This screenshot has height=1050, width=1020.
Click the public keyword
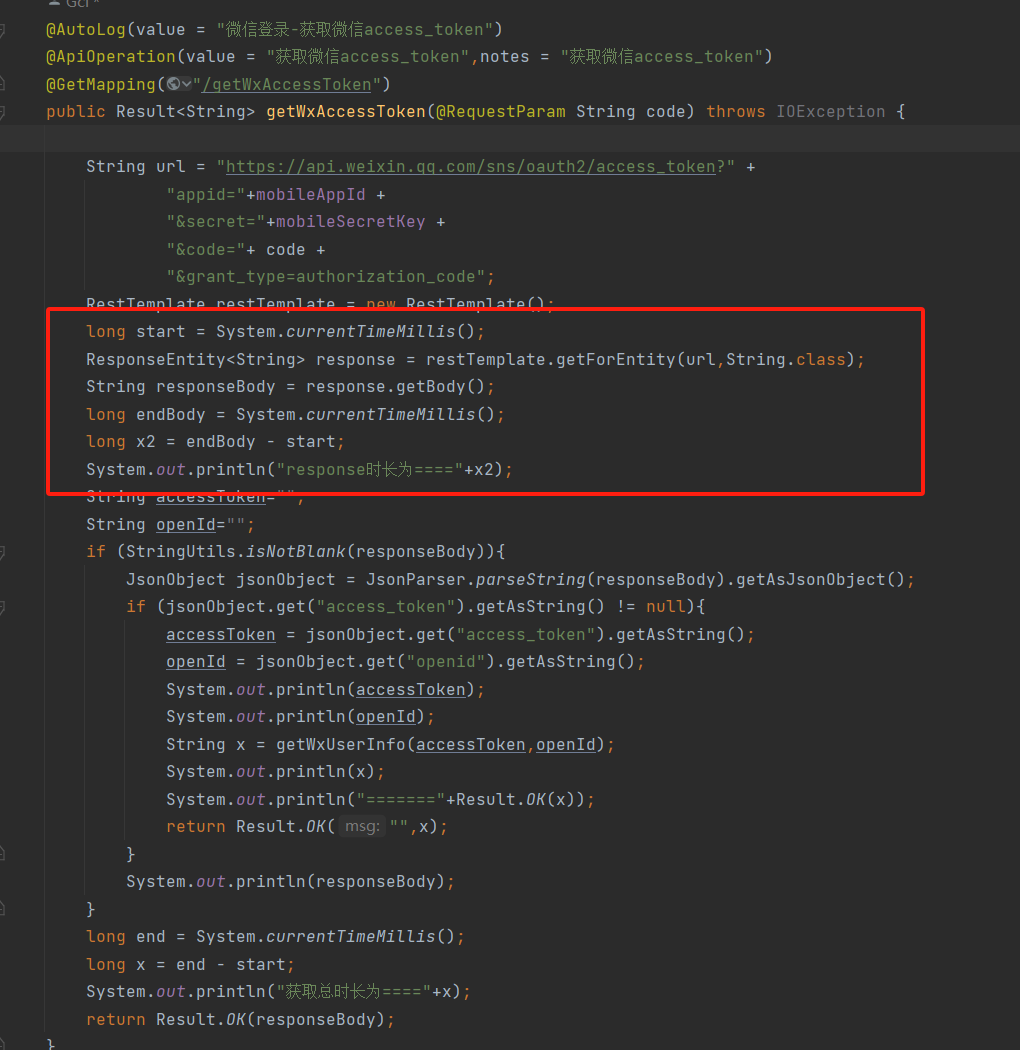tap(76, 112)
